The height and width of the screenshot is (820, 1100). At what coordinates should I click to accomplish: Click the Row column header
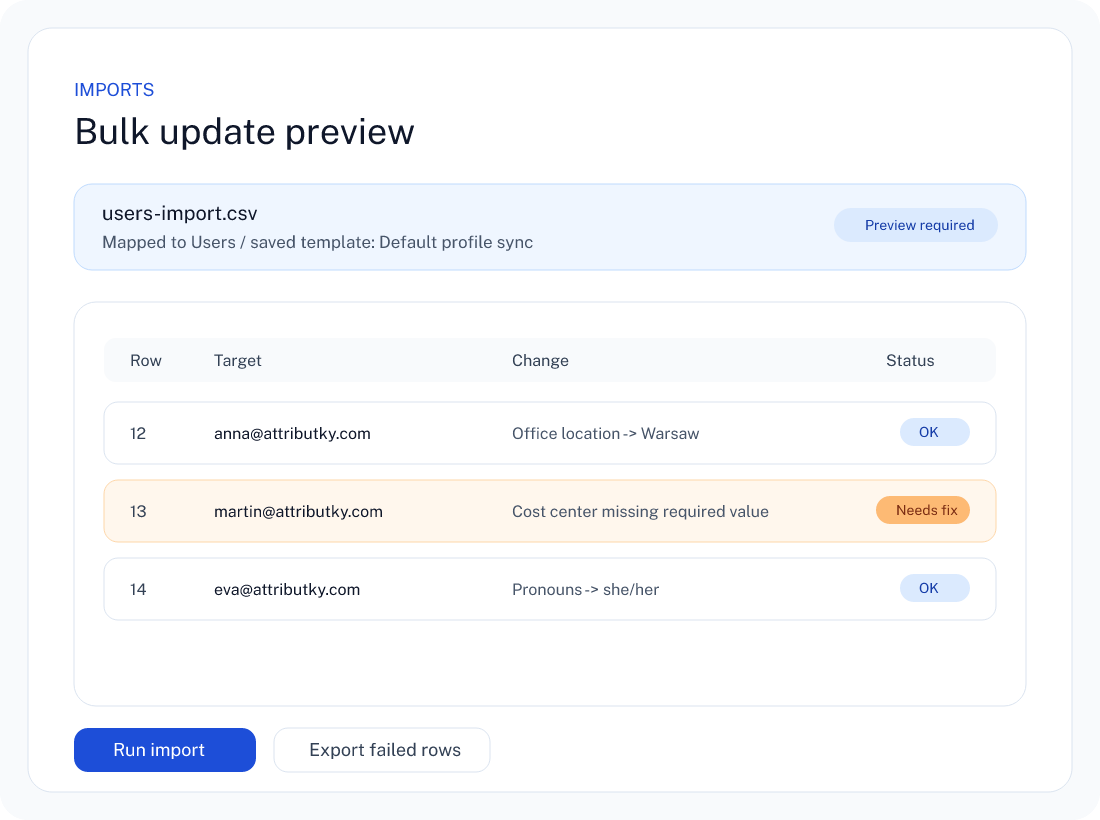(x=146, y=361)
